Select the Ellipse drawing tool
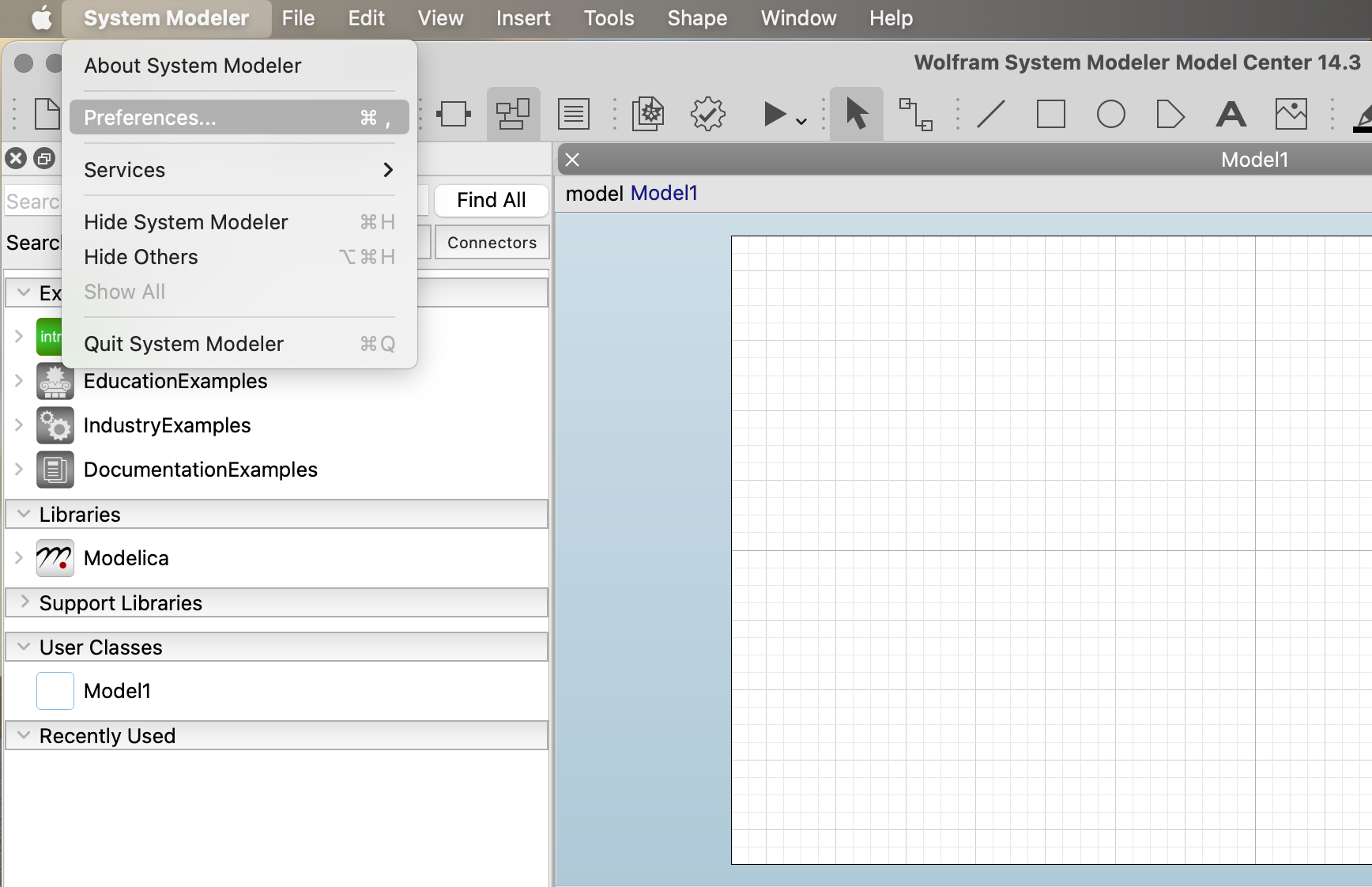 tap(1110, 115)
